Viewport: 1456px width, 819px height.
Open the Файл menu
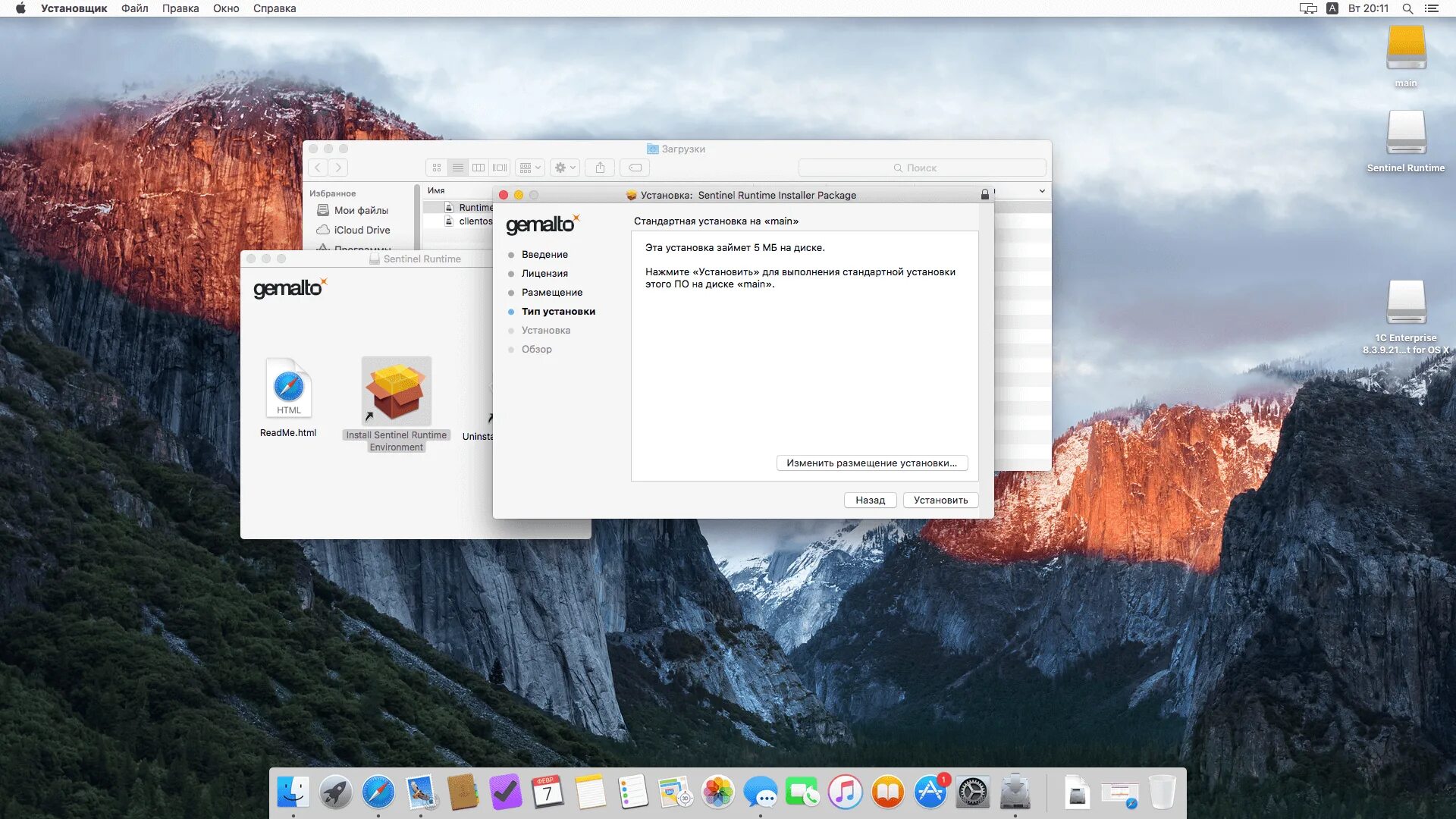(134, 8)
